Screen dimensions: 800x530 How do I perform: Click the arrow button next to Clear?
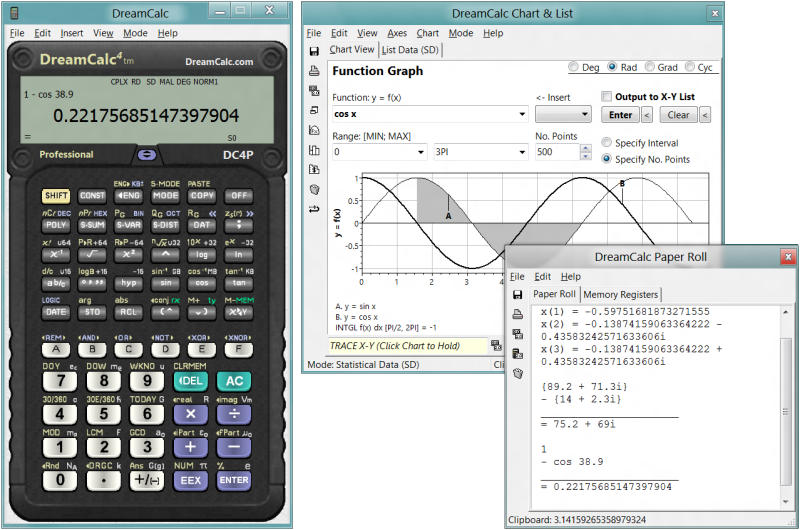pos(705,115)
